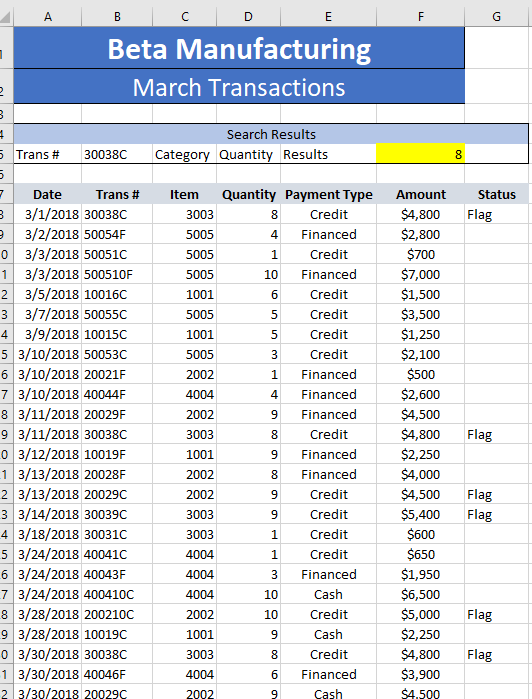Screen dimensions: 532x699
Task: Select transaction cell 10019C
Action: (117, 634)
